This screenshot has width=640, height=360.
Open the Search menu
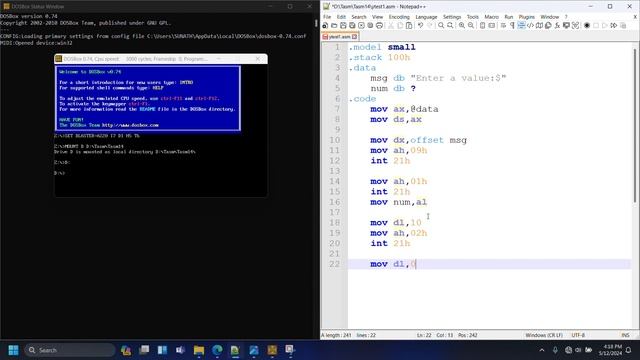(359, 17)
